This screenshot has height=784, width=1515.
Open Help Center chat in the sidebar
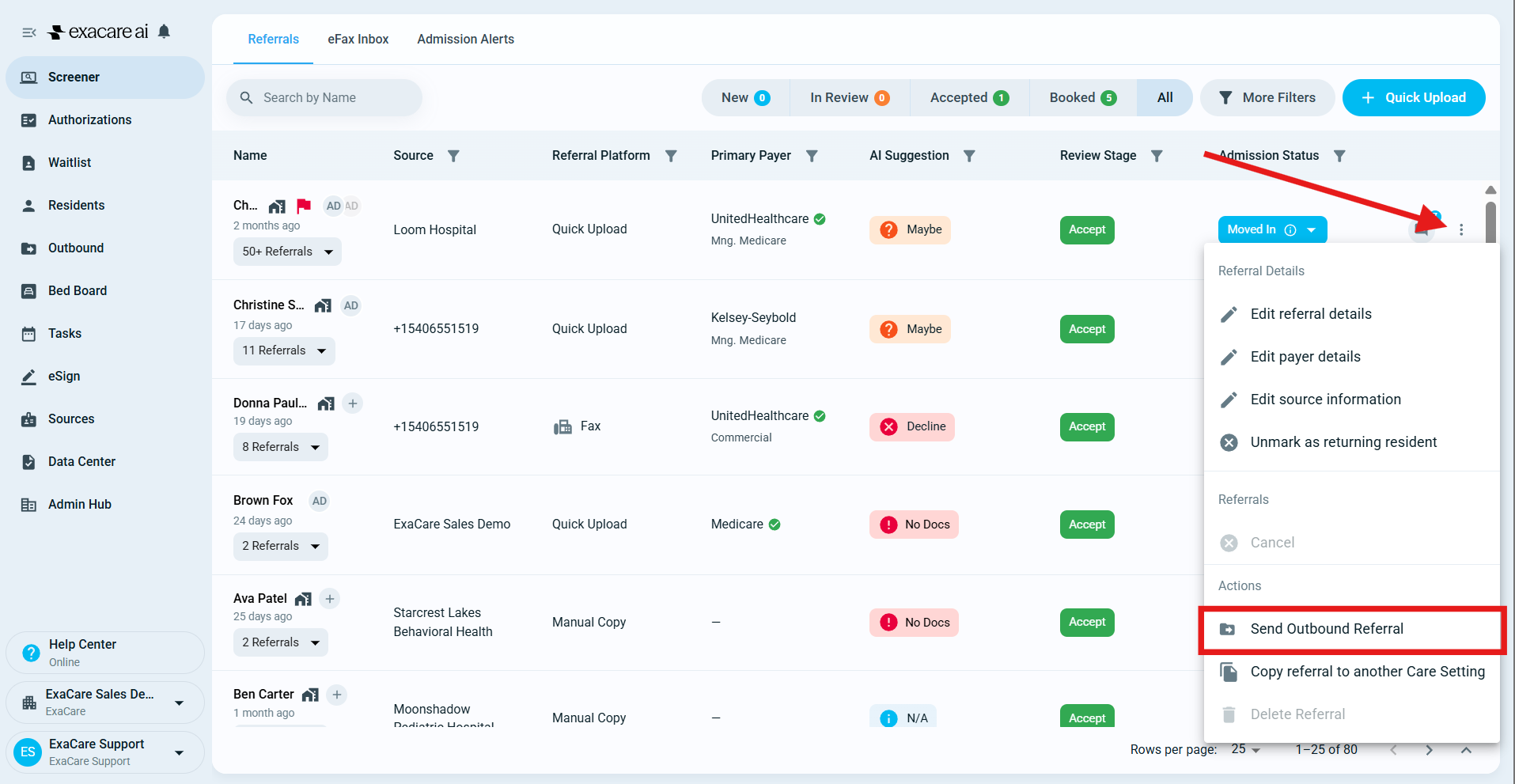point(104,653)
